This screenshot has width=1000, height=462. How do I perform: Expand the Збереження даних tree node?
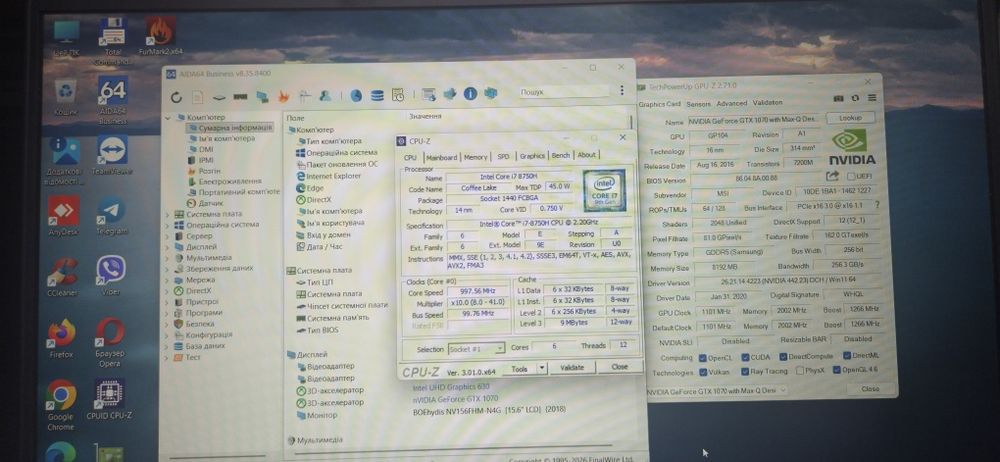[169, 269]
